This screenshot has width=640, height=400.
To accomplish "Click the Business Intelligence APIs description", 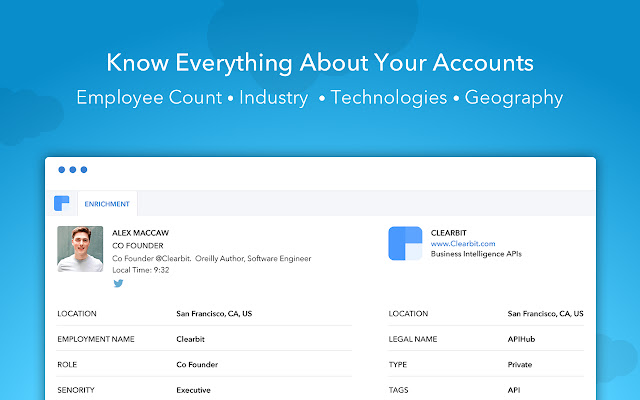I will (x=476, y=254).
